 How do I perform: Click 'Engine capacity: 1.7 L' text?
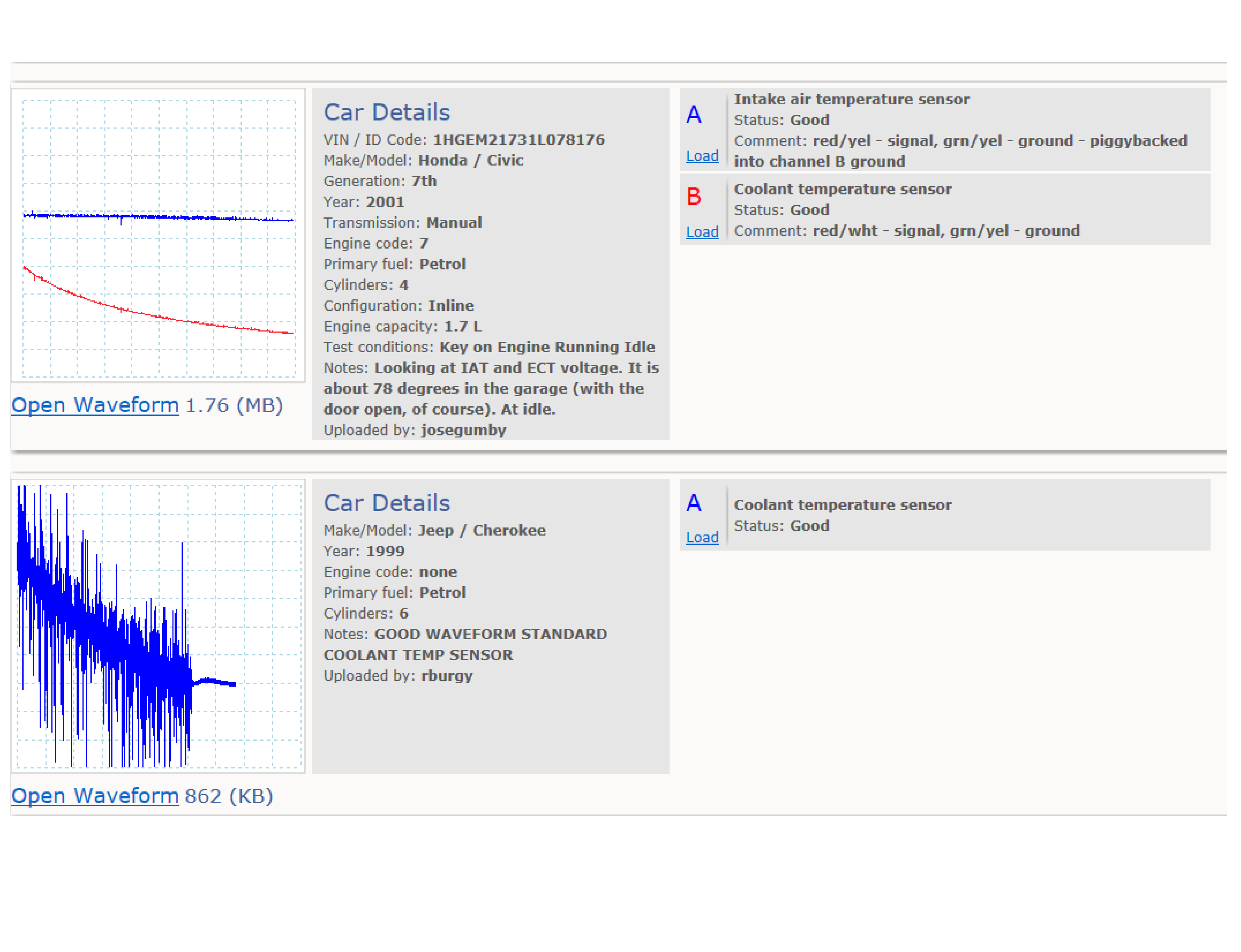click(x=403, y=326)
